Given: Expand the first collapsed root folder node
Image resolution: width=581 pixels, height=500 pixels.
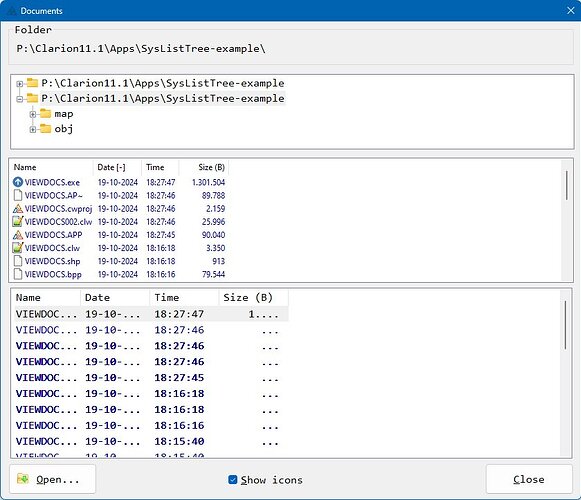Looking at the screenshot, I should tap(20, 84).
